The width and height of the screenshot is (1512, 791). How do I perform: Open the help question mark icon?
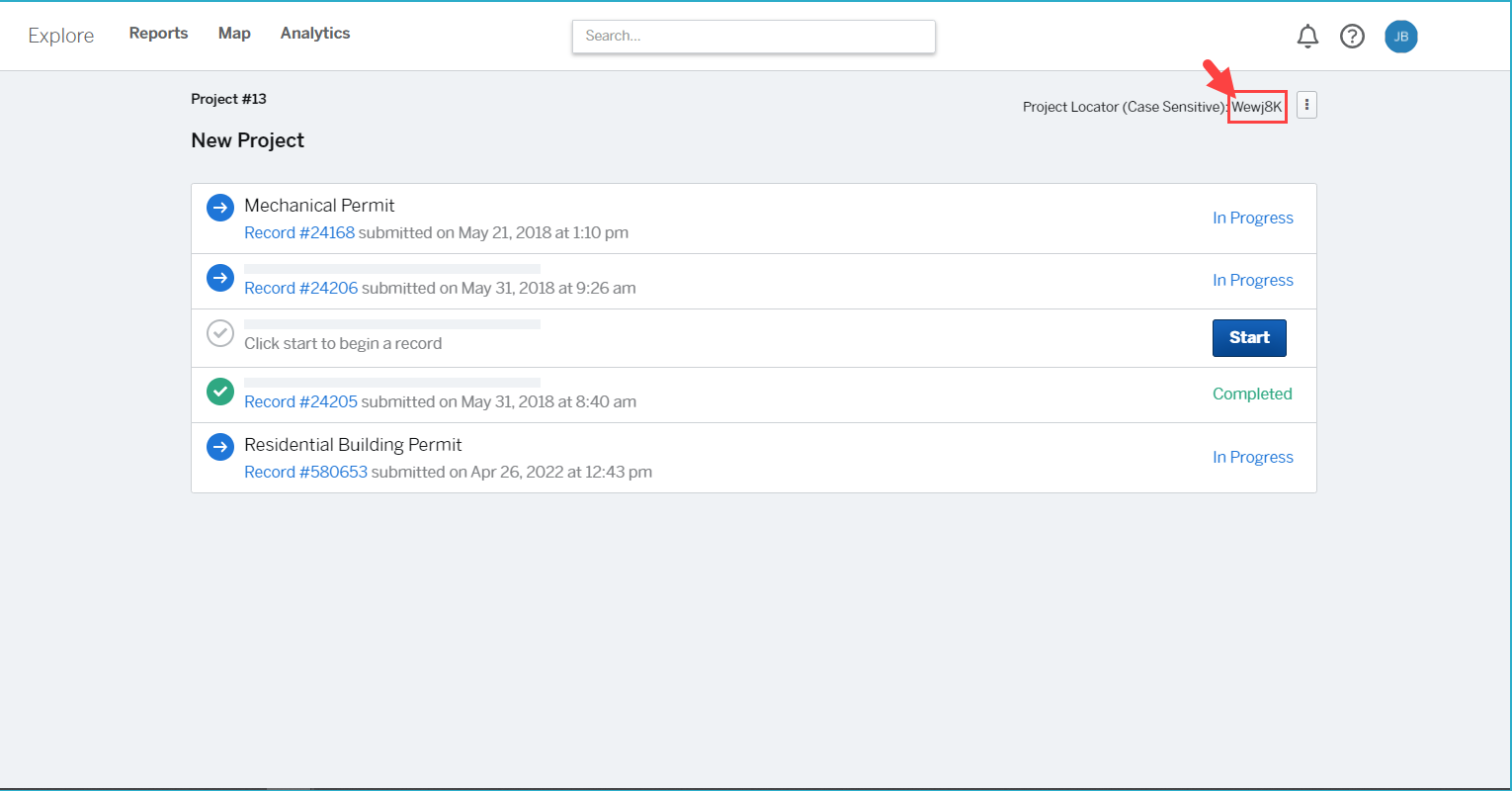1352,36
